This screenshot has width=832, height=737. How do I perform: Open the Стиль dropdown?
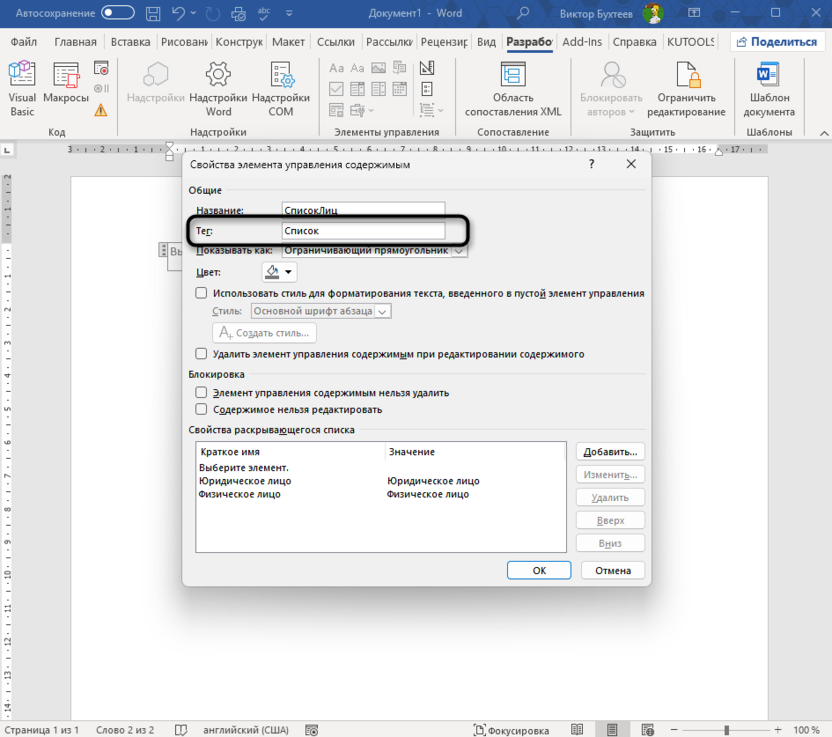point(381,311)
